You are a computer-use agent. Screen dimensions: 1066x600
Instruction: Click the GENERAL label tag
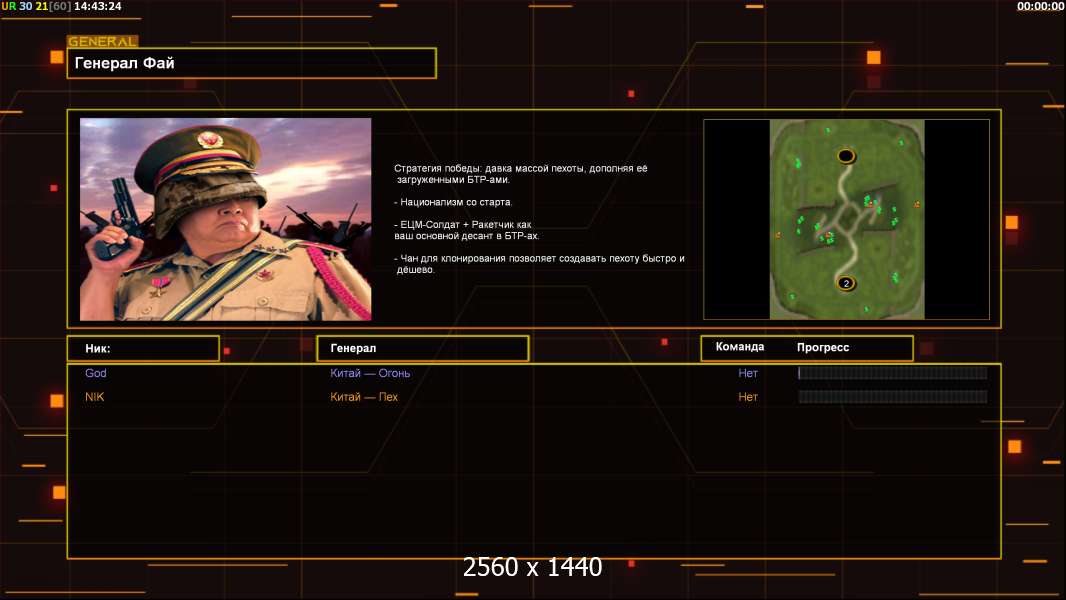pyautogui.click(x=102, y=42)
